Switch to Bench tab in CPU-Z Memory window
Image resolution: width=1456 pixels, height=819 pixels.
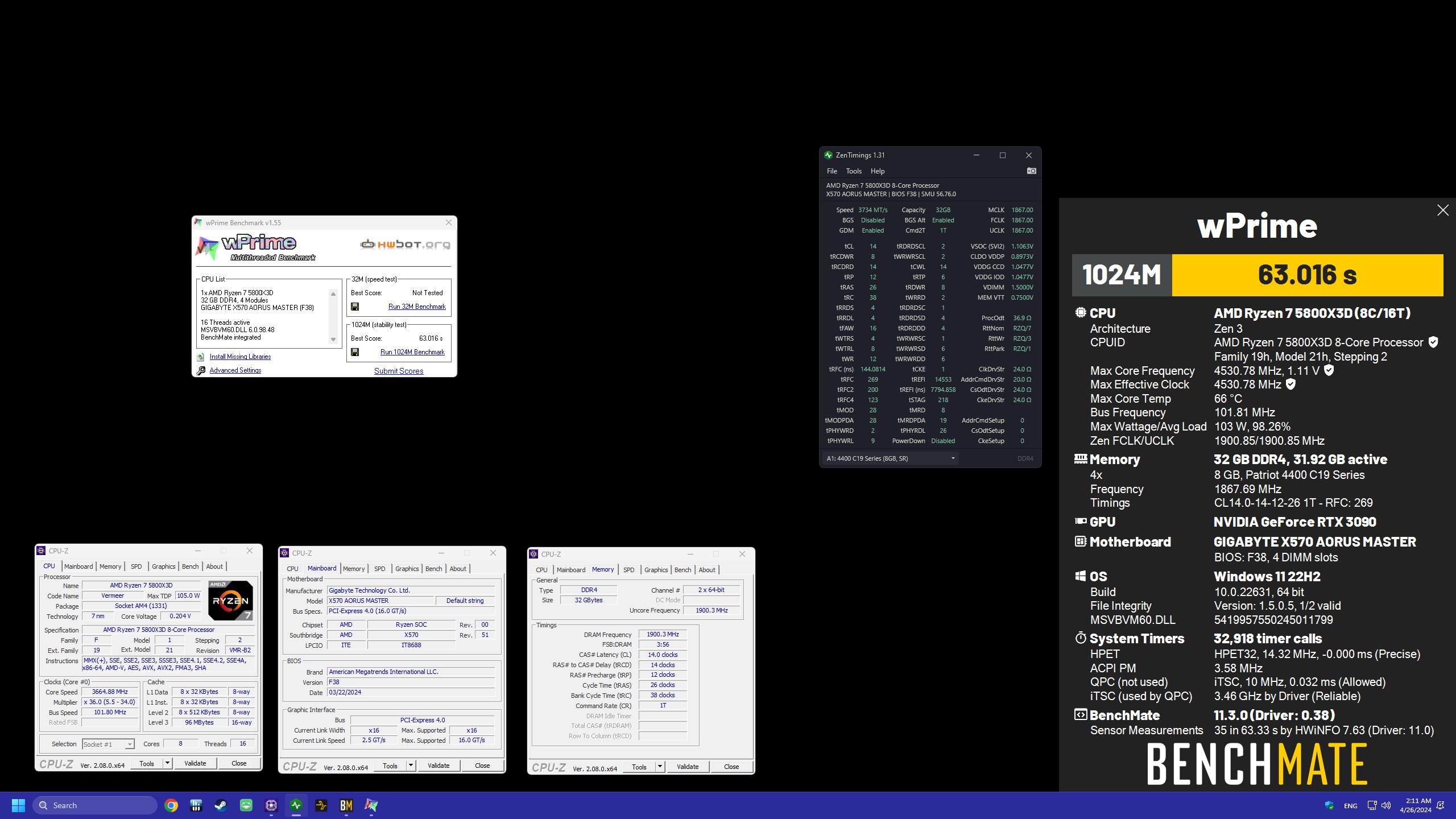[x=682, y=570]
